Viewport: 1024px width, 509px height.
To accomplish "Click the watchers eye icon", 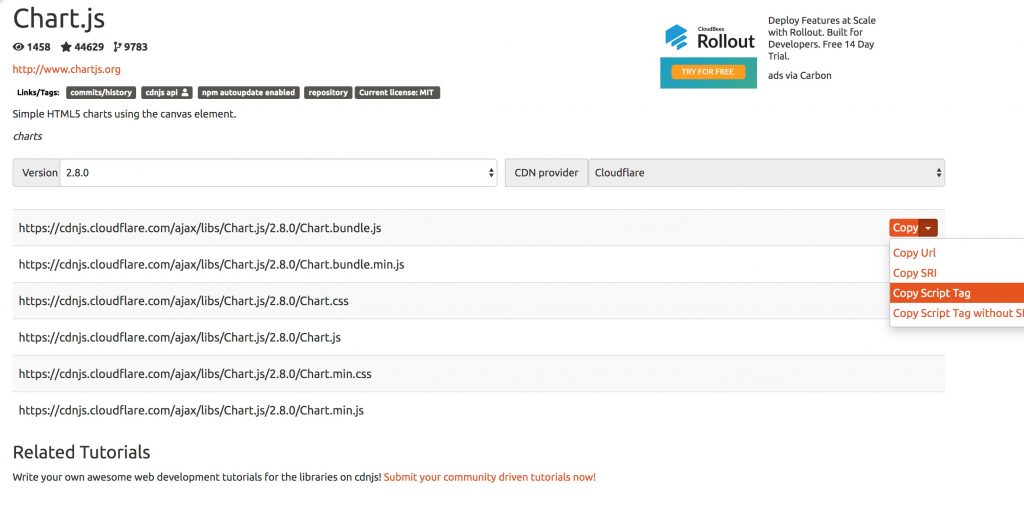I will (x=19, y=47).
